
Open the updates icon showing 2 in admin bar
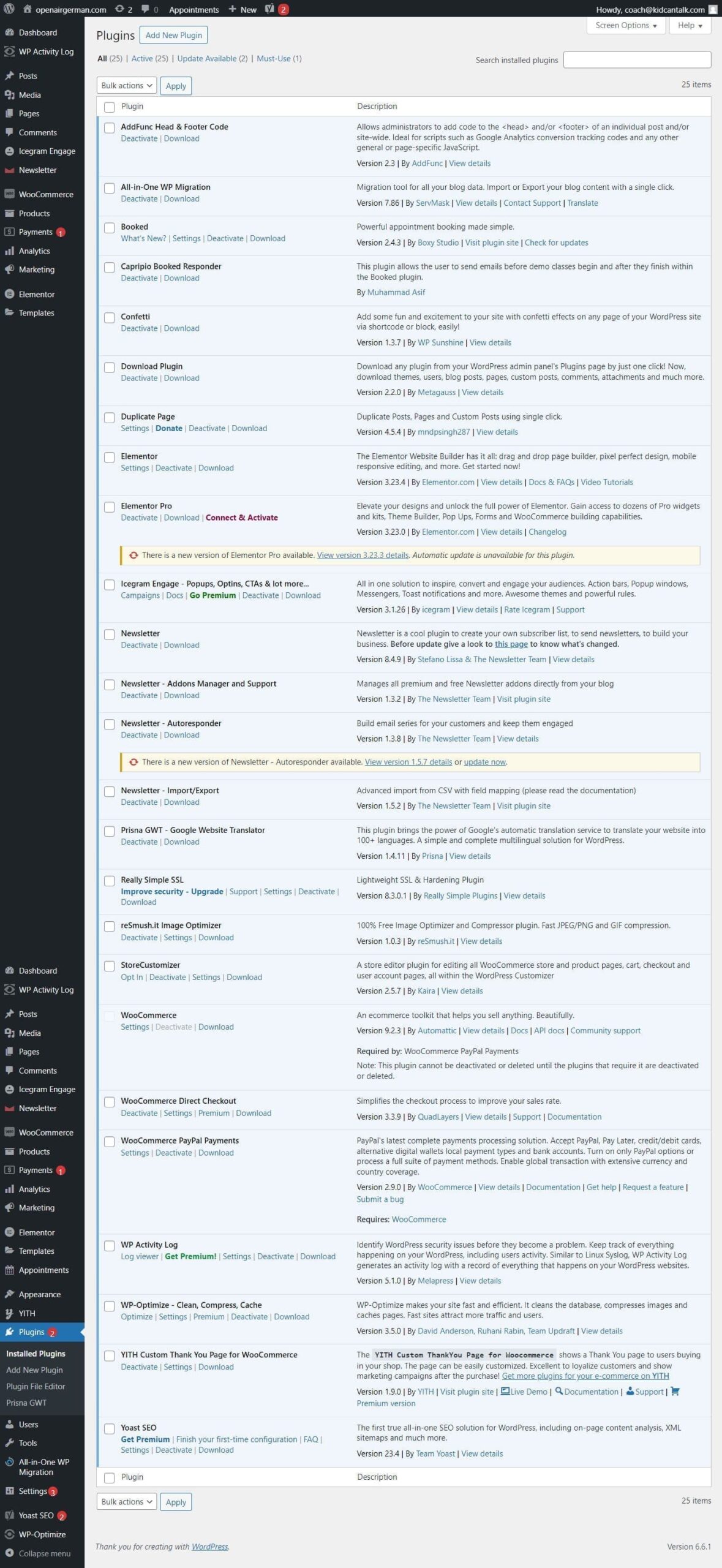[120, 9]
